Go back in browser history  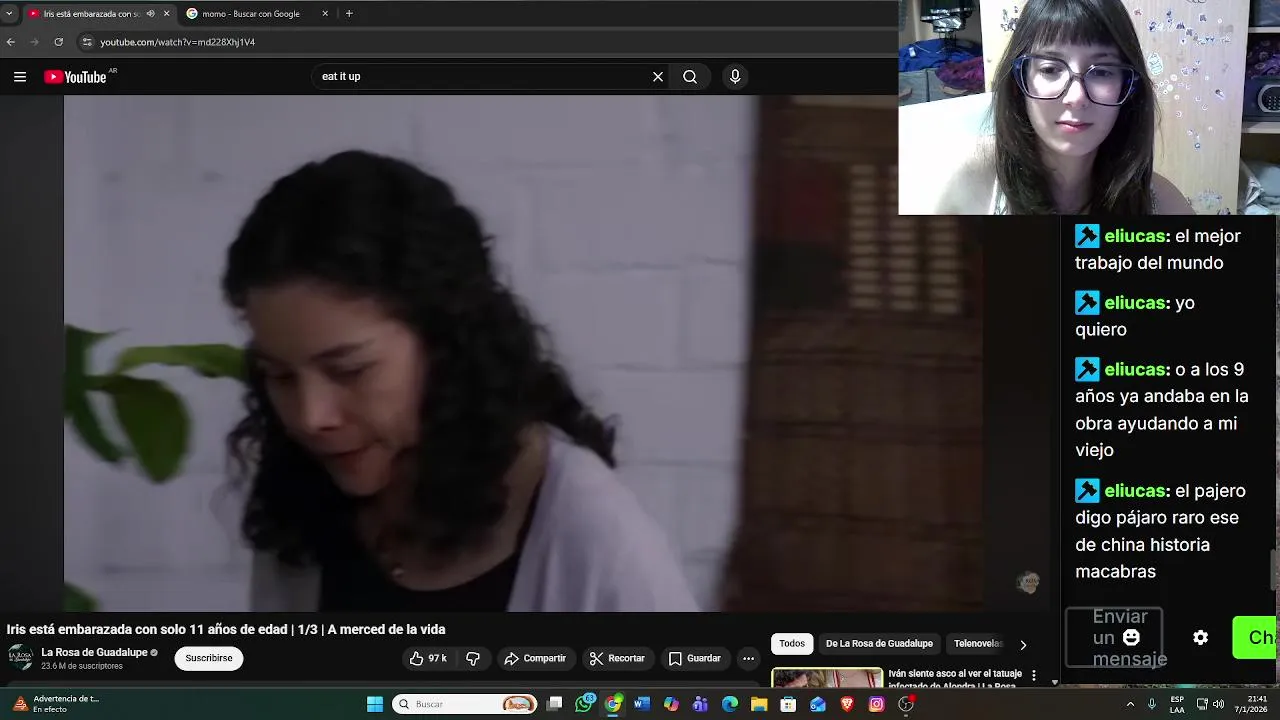[x=11, y=42]
